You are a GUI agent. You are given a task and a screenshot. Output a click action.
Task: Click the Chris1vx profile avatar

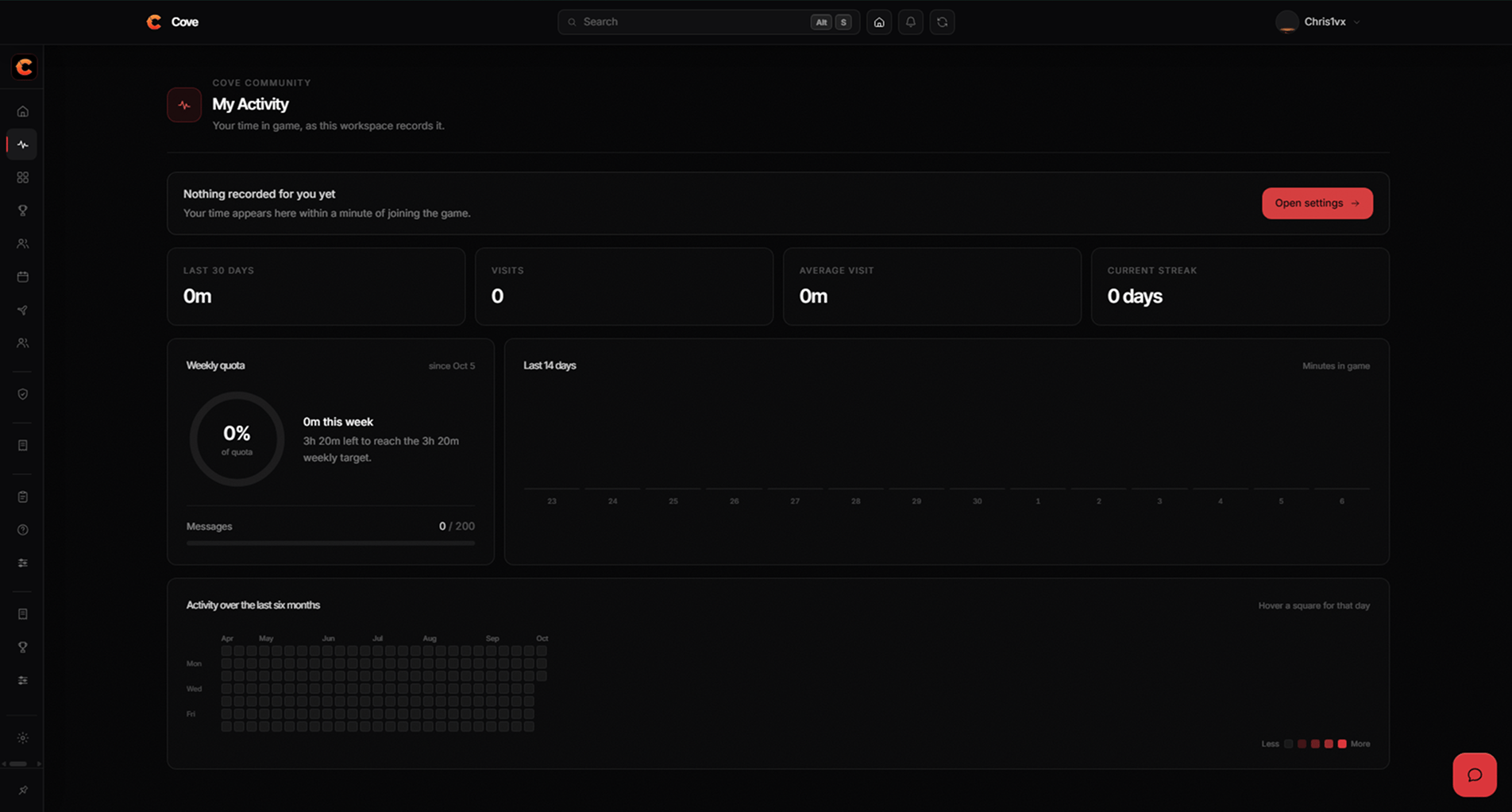(1287, 22)
